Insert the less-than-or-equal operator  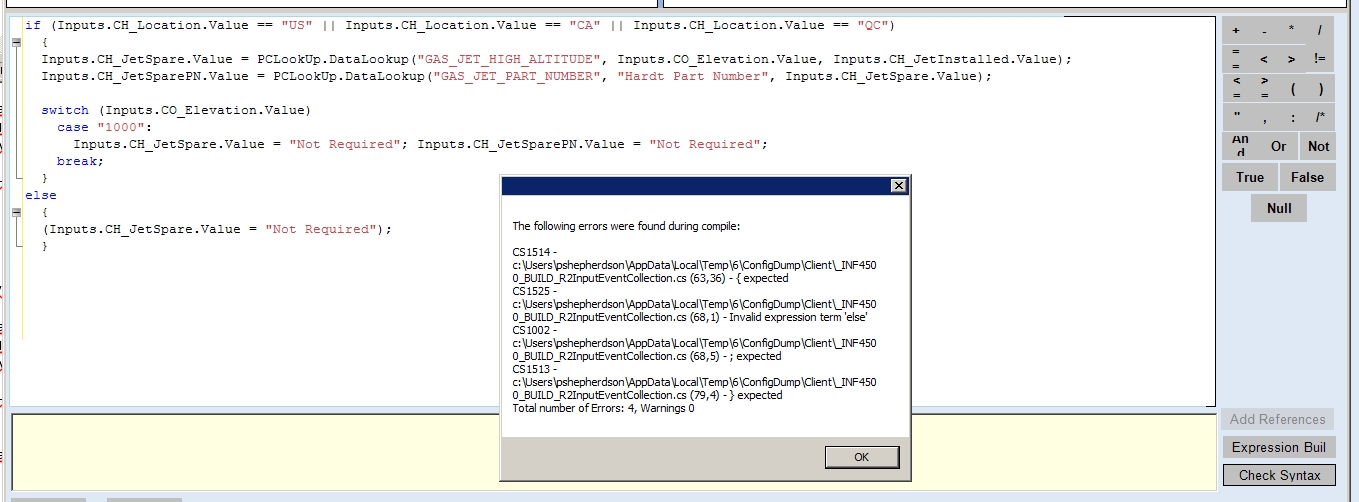1236,88
